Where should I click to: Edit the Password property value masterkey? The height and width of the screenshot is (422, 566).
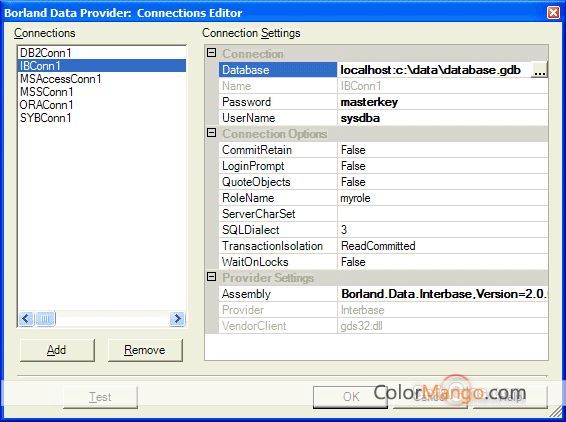click(443, 102)
